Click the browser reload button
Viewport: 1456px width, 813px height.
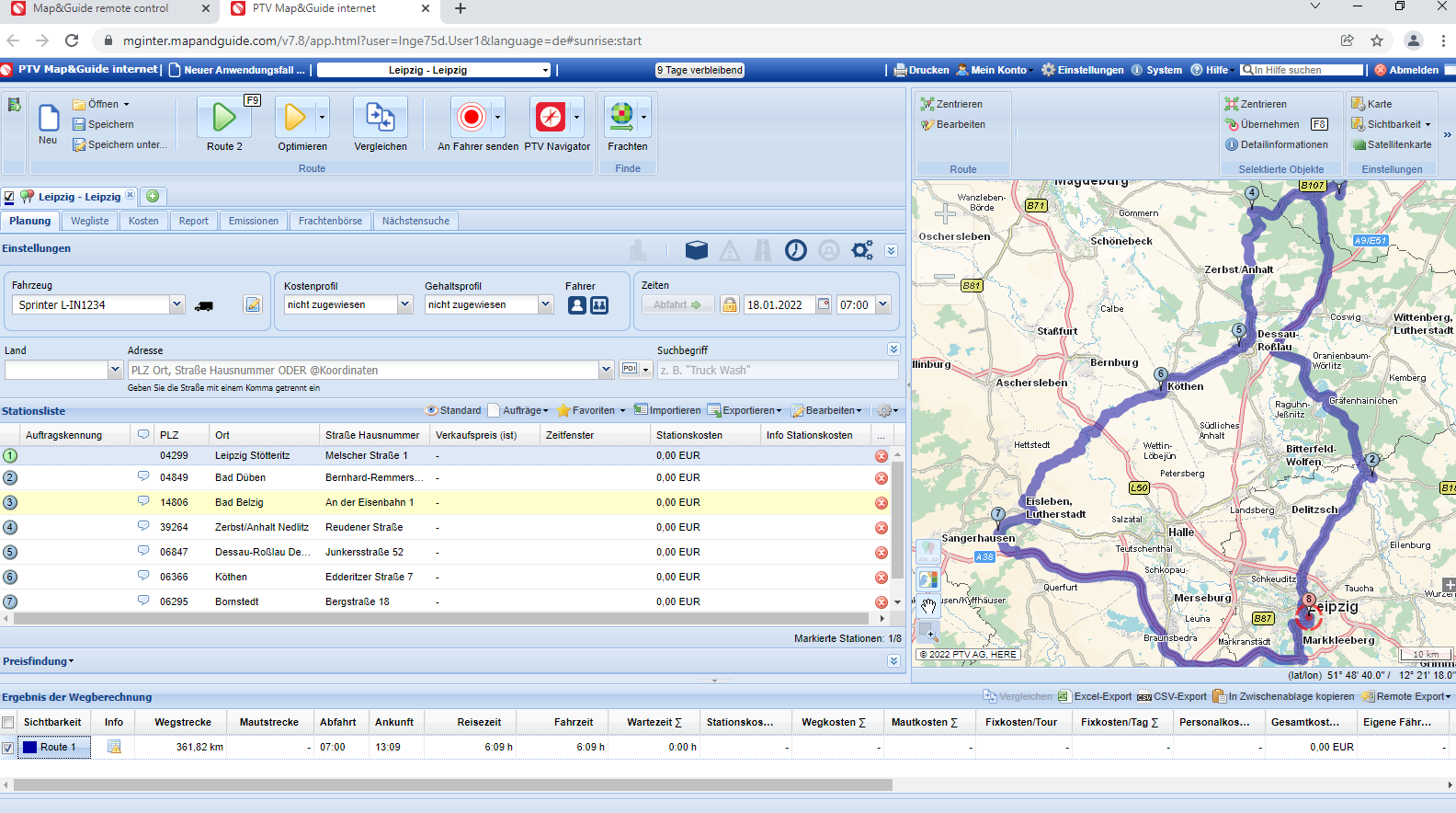point(72,40)
